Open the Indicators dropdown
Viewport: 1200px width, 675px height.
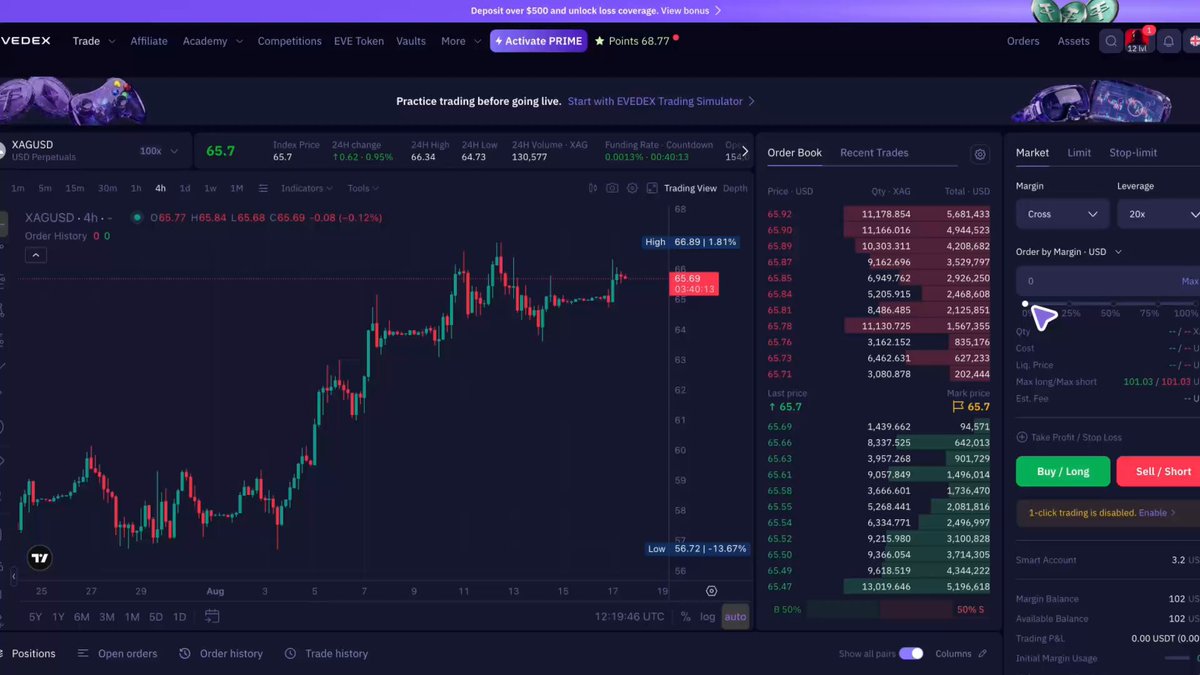(307, 188)
